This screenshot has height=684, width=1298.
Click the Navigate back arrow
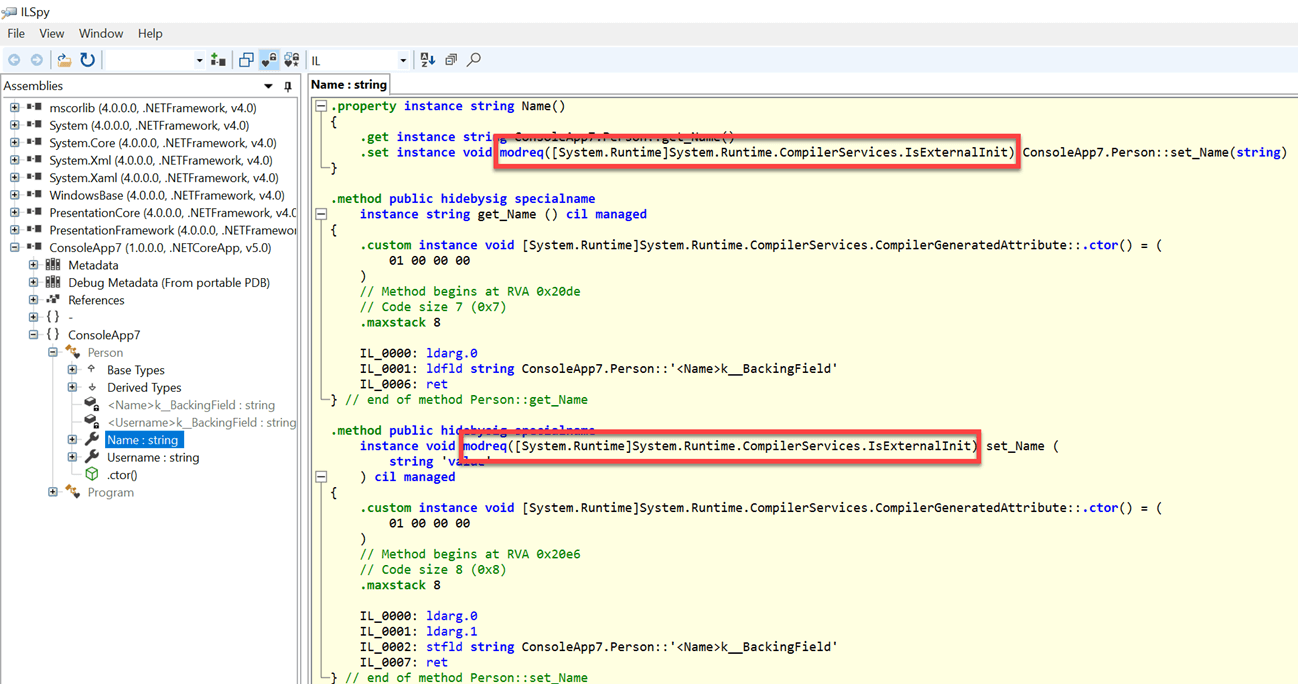(x=14, y=60)
